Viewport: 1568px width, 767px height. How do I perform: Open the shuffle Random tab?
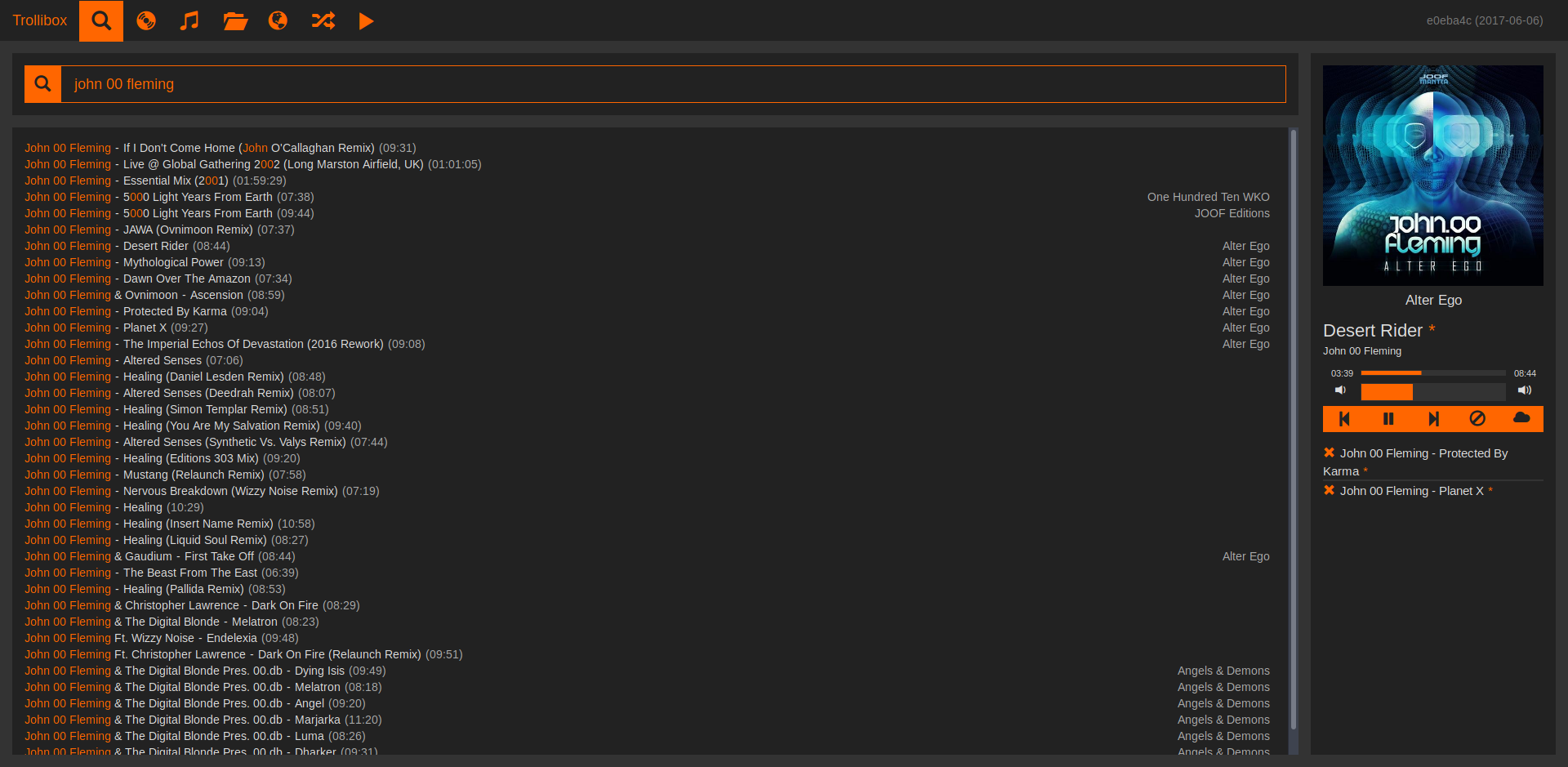click(323, 20)
